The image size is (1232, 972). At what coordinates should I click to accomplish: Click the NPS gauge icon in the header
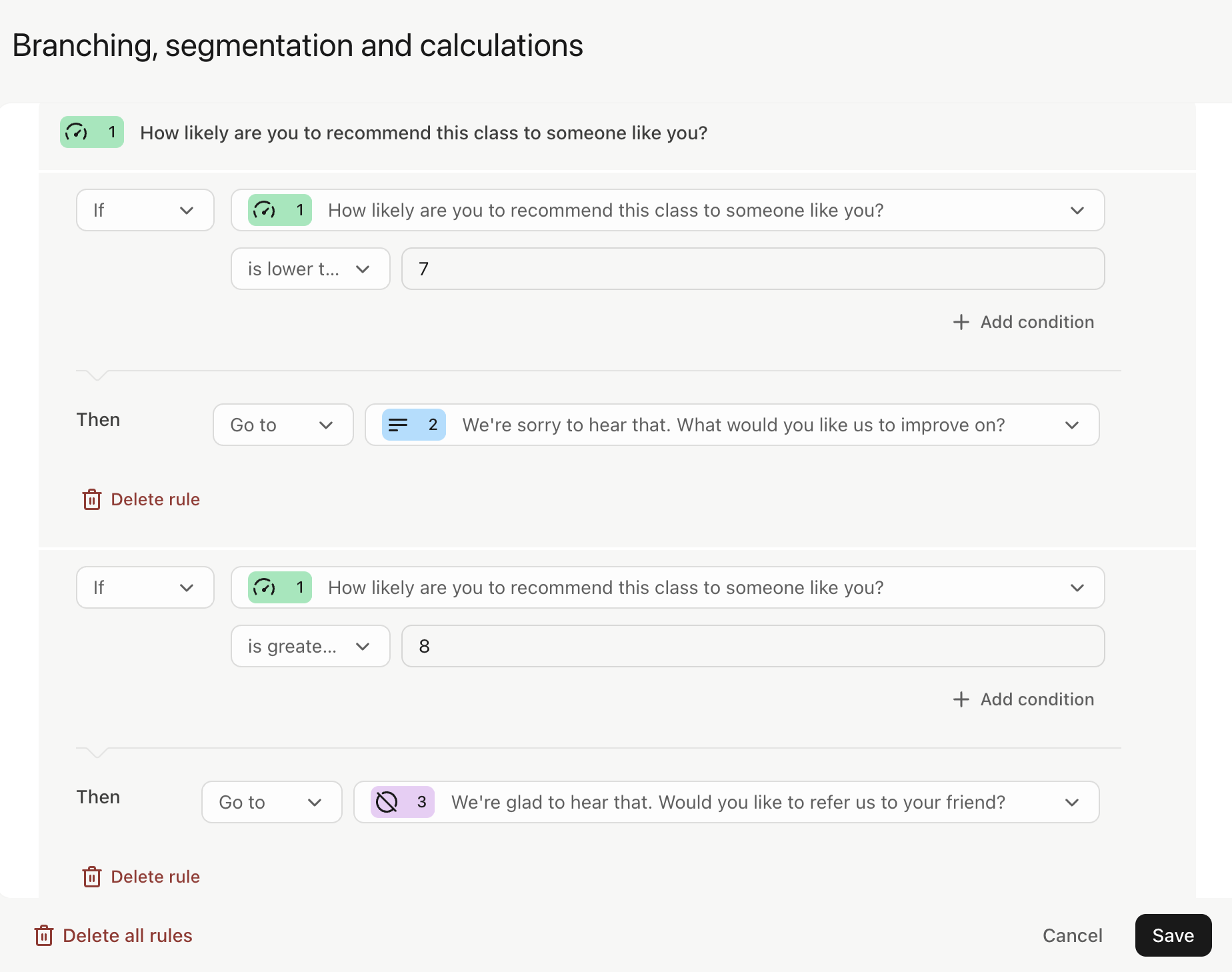coord(77,132)
